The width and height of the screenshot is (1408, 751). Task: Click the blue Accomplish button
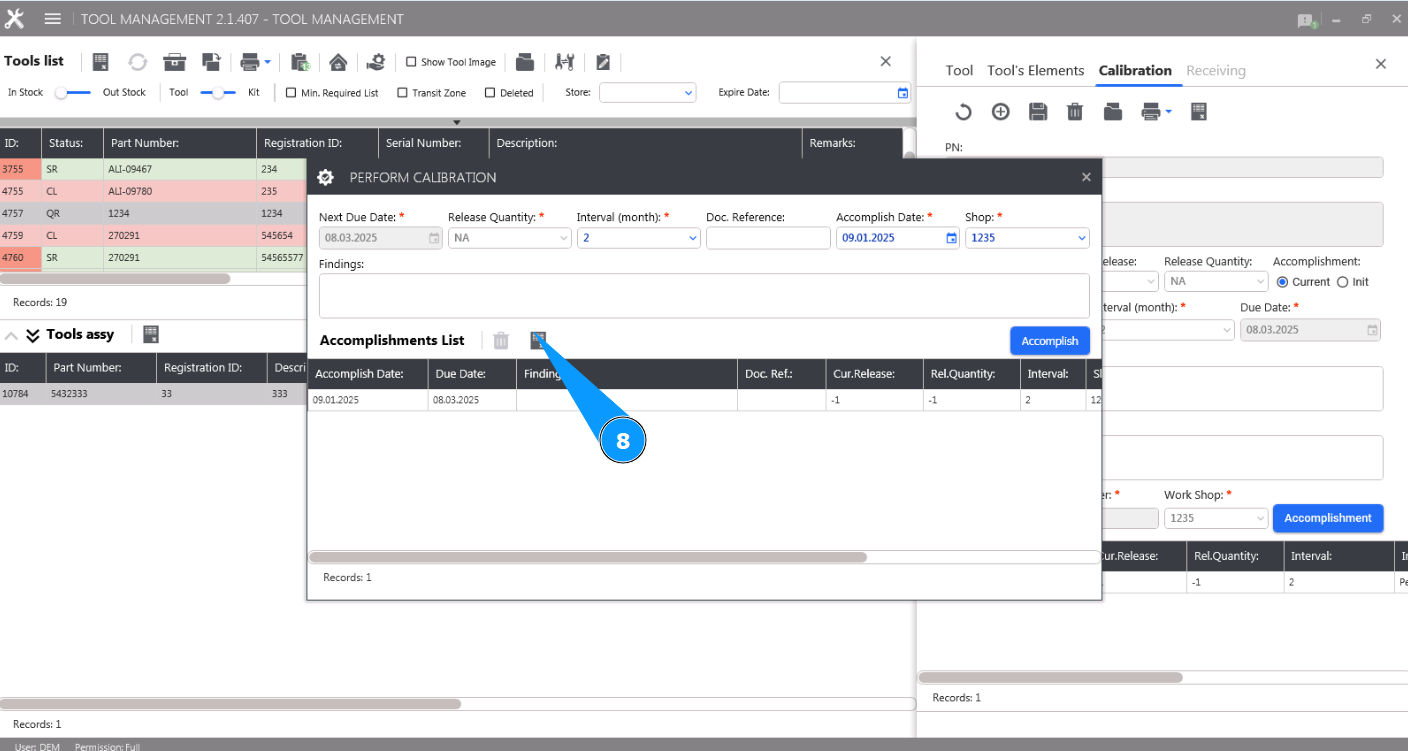[x=1049, y=341]
